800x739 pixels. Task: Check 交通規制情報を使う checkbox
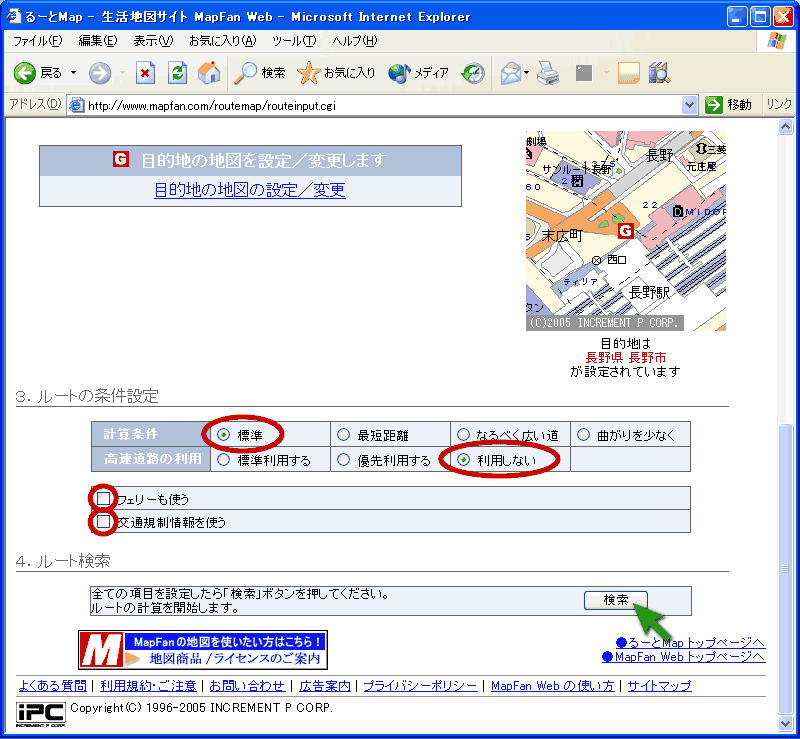coord(104,522)
